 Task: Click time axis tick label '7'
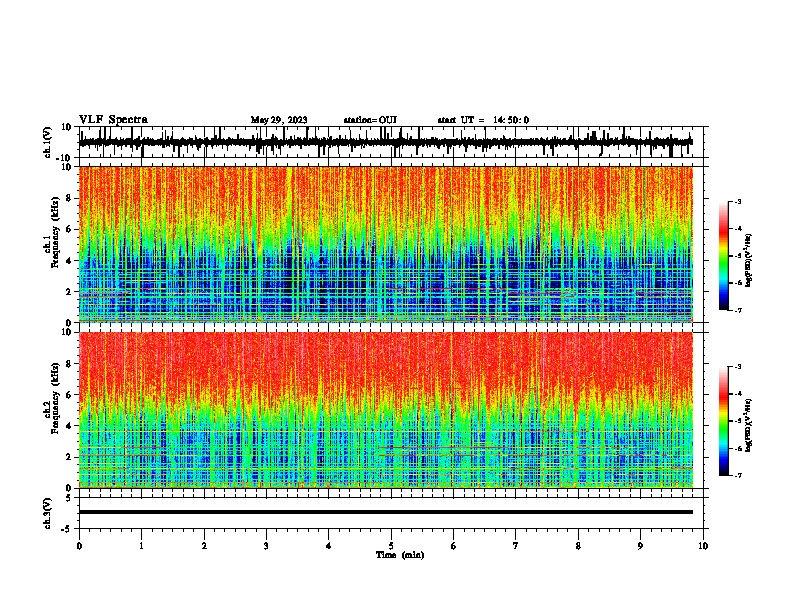tap(516, 546)
